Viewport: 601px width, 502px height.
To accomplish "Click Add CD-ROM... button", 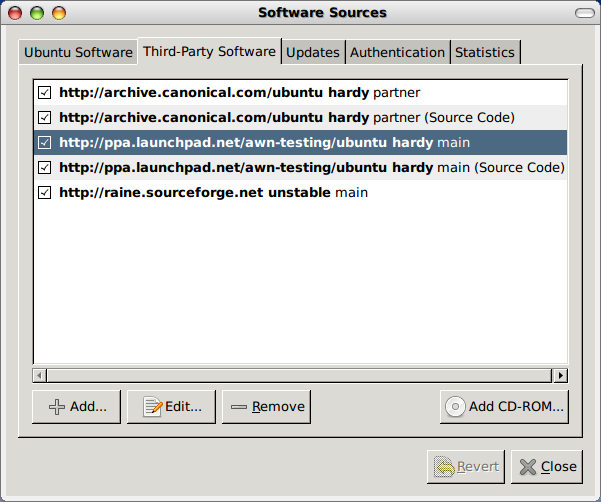I will [504, 407].
